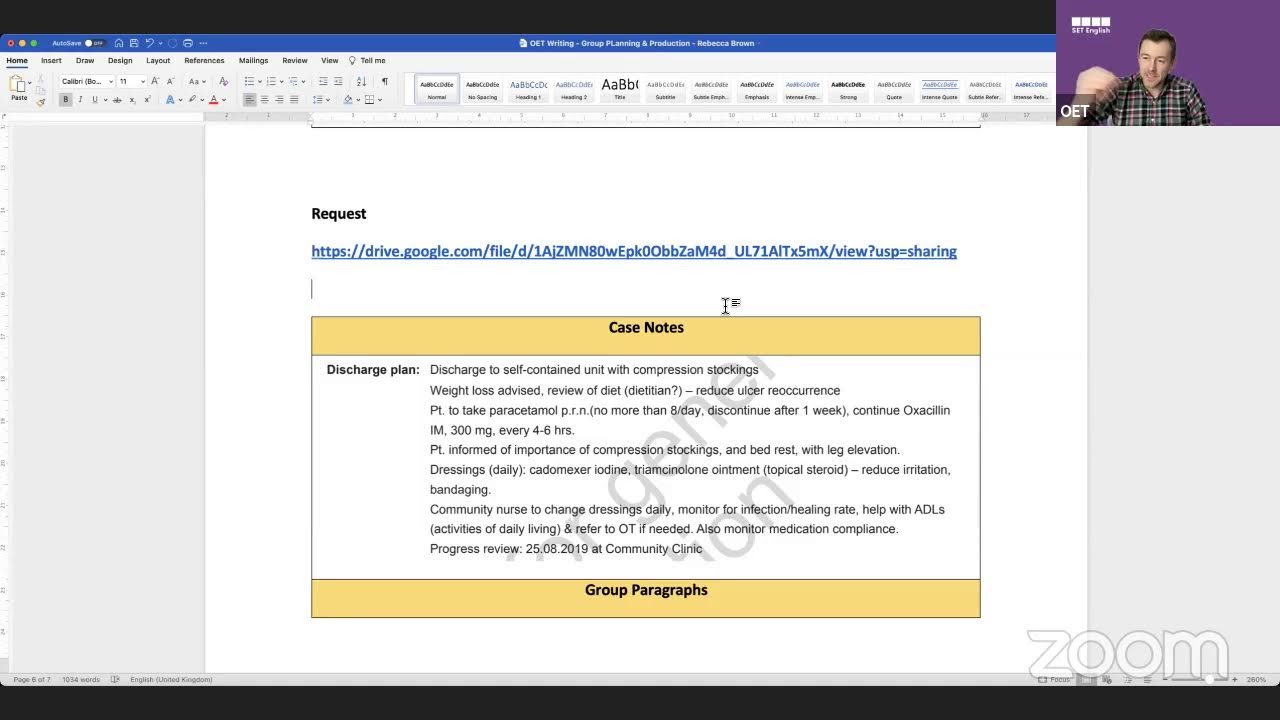The image size is (1280, 720).
Task: Switch to the View tab
Action: coord(330,60)
